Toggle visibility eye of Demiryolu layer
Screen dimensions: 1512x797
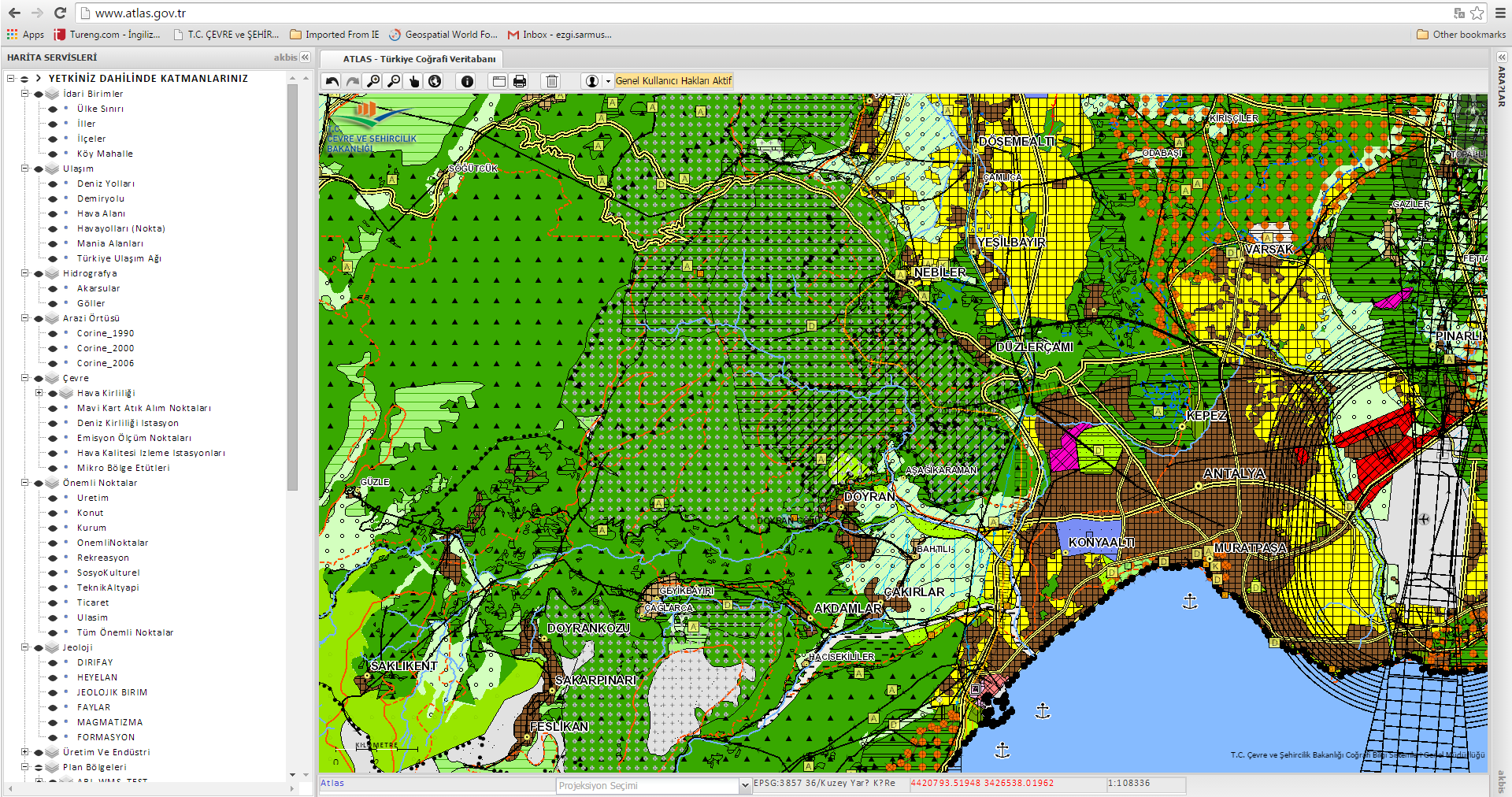(x=53, y=199)
